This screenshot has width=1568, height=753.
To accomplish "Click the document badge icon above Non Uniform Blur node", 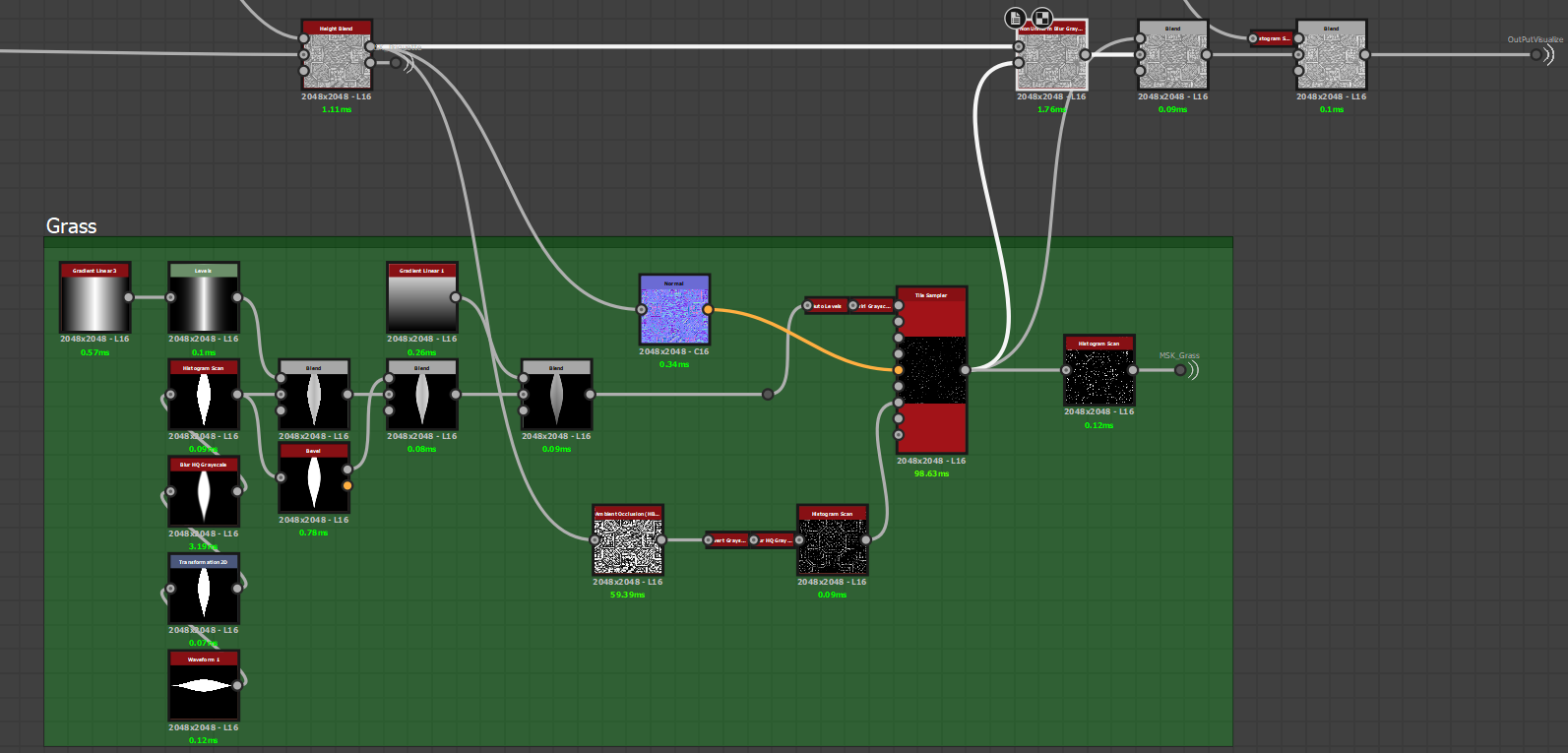I will click(1016, 18).
